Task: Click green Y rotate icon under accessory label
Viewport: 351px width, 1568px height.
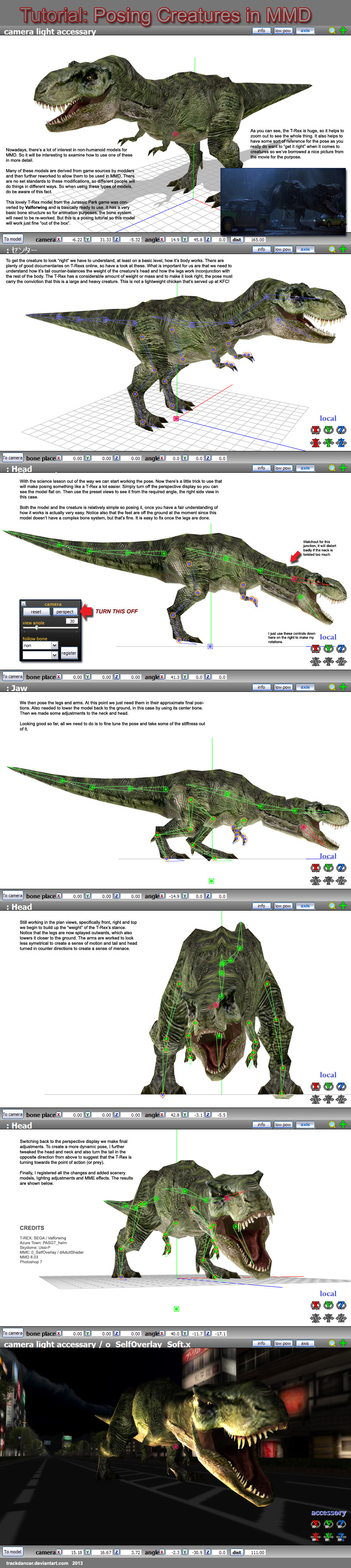Action: [x=328, y=1524]
